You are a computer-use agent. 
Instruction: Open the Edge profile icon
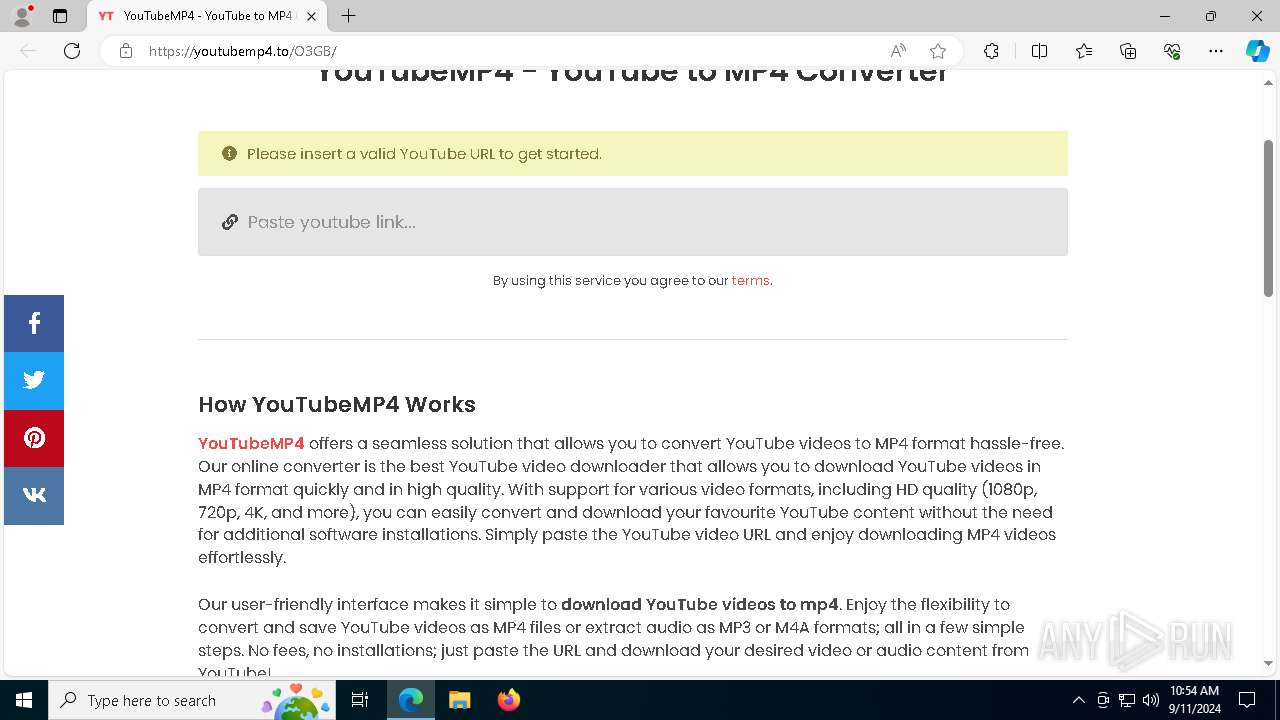tap(22, 16)
